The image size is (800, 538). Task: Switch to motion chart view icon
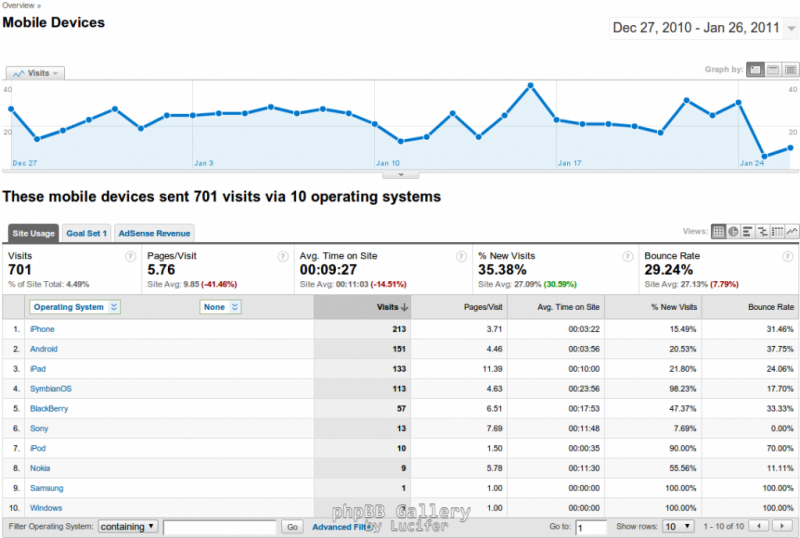click(x=792, y=232)
